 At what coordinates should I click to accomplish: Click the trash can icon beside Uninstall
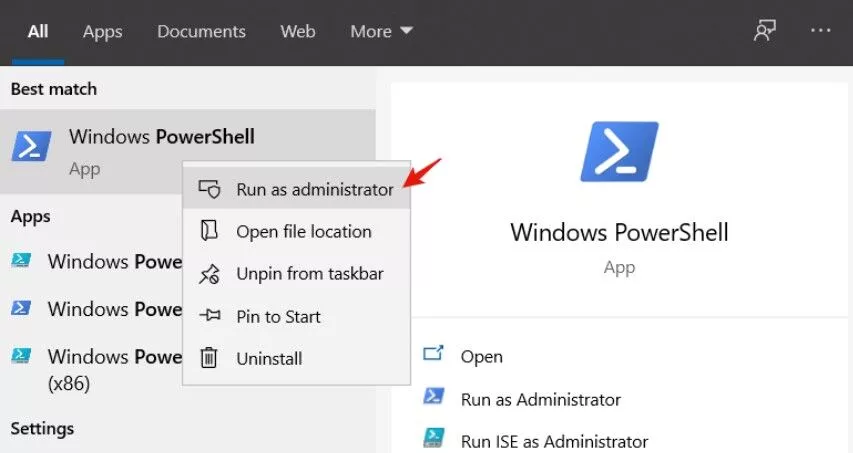coord(209,358)
